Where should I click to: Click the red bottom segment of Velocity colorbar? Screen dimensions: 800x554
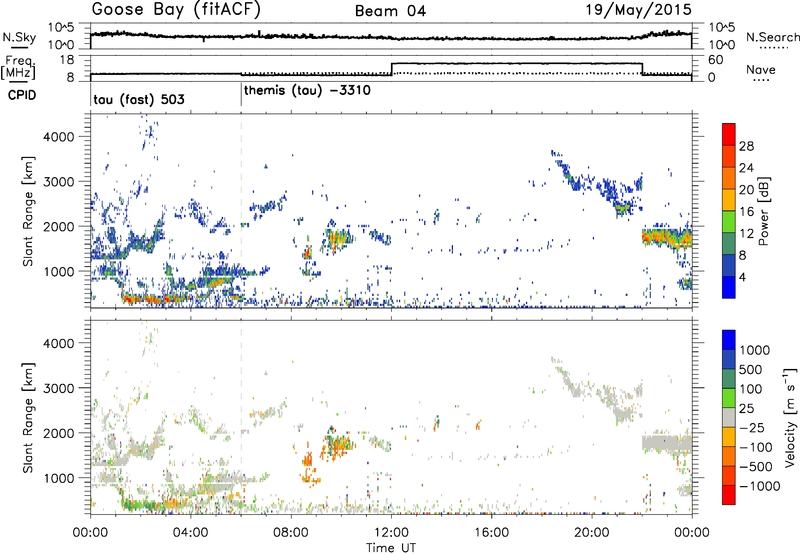pyautogui.click(x=729, y=495)
